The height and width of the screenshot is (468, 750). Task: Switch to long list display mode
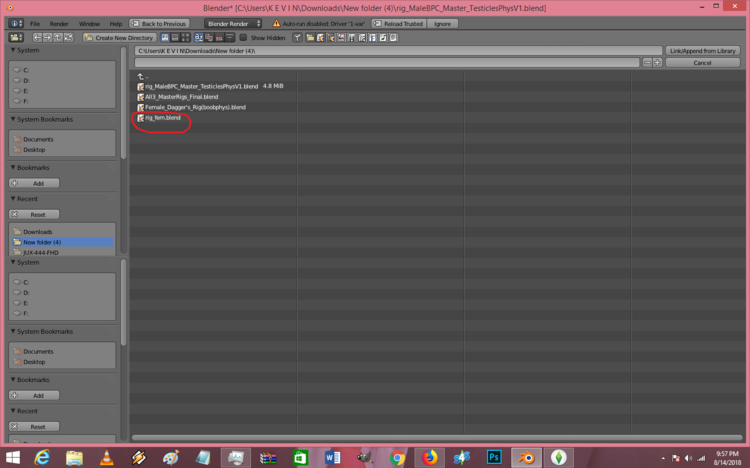click(x=175, y=37)
